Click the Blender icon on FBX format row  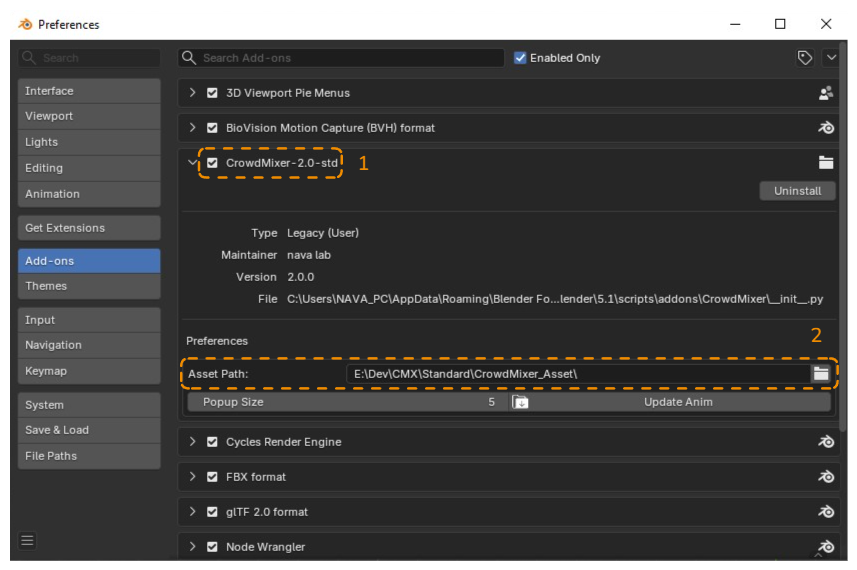[x=825, y=477]
